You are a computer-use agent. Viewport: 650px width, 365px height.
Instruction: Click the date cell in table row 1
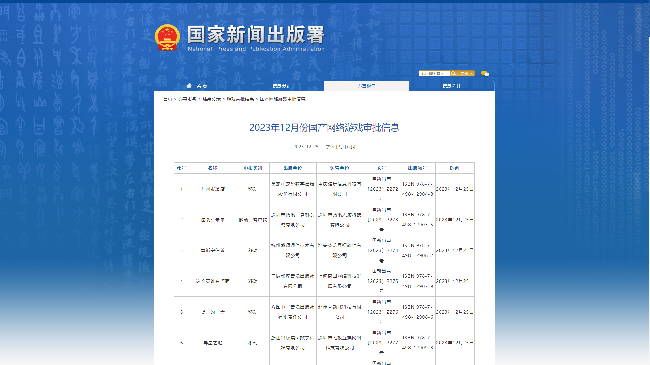[x=455, y=189]
